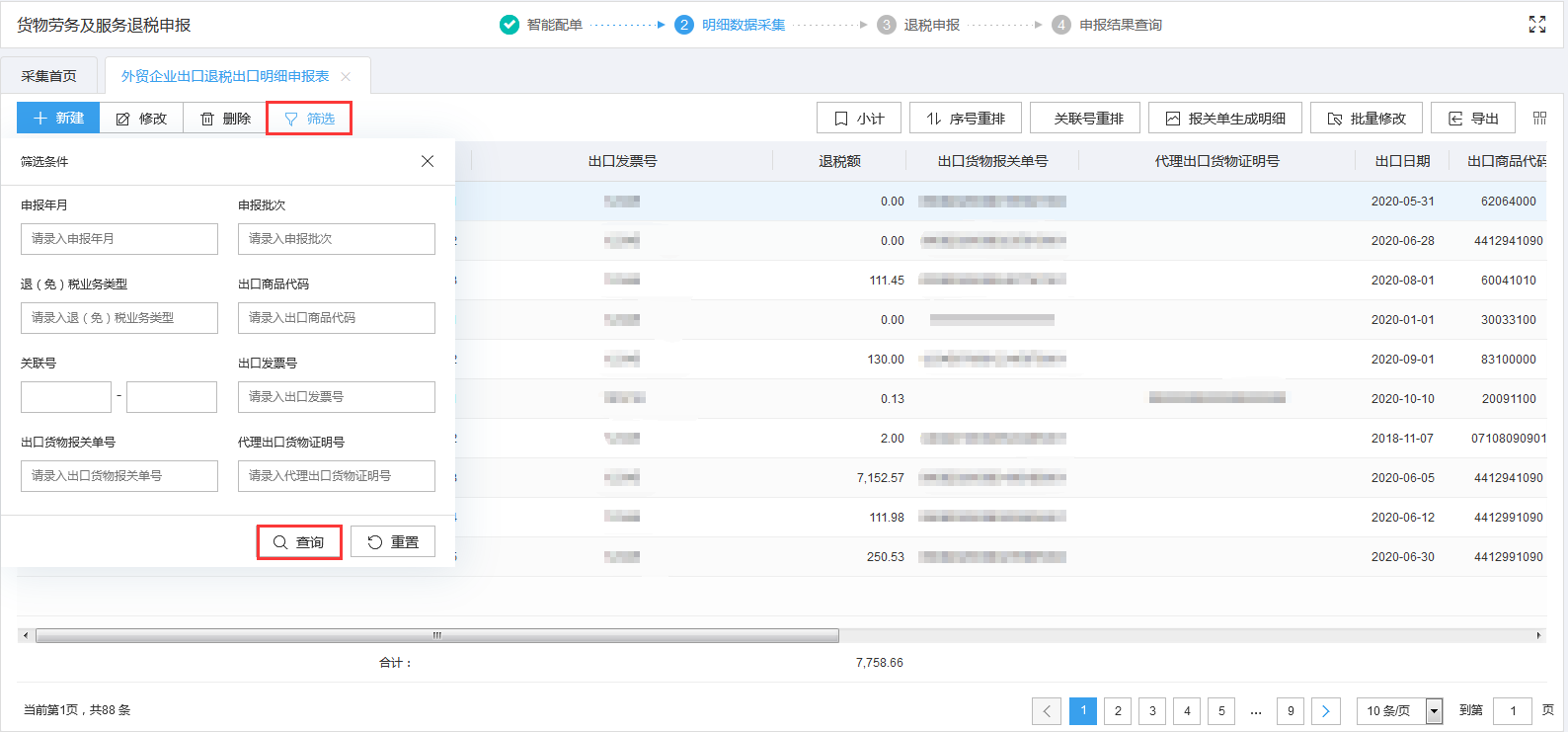Click the fullscreen expand icon

coord(1536,25)
